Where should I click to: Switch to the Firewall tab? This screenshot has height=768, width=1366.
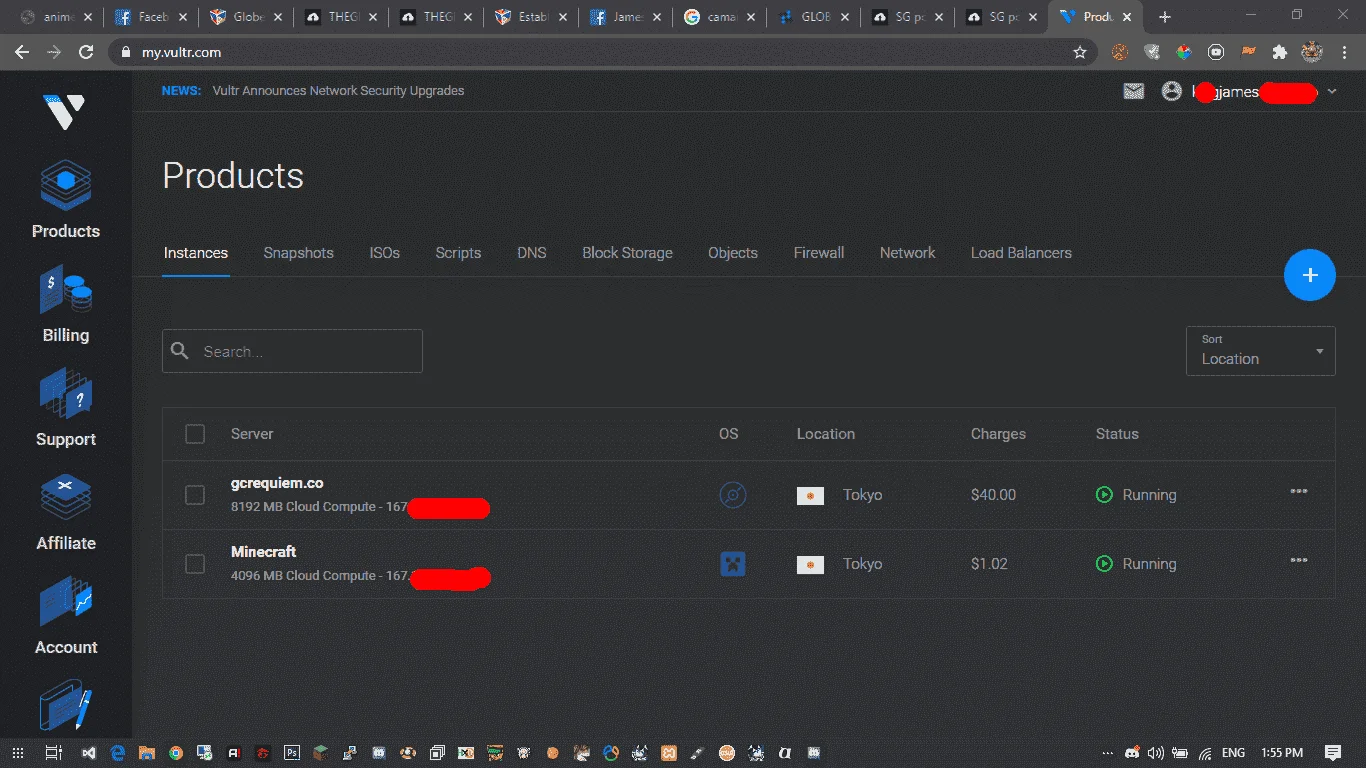click(819, 253)
